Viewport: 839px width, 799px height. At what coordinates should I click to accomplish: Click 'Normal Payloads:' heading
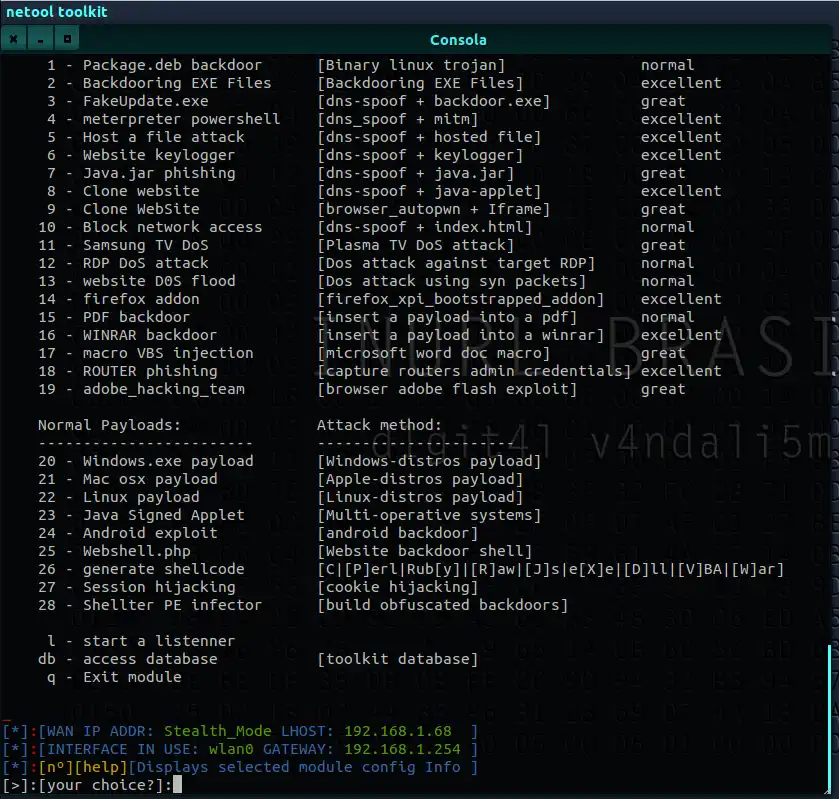[x=109, y=425]
